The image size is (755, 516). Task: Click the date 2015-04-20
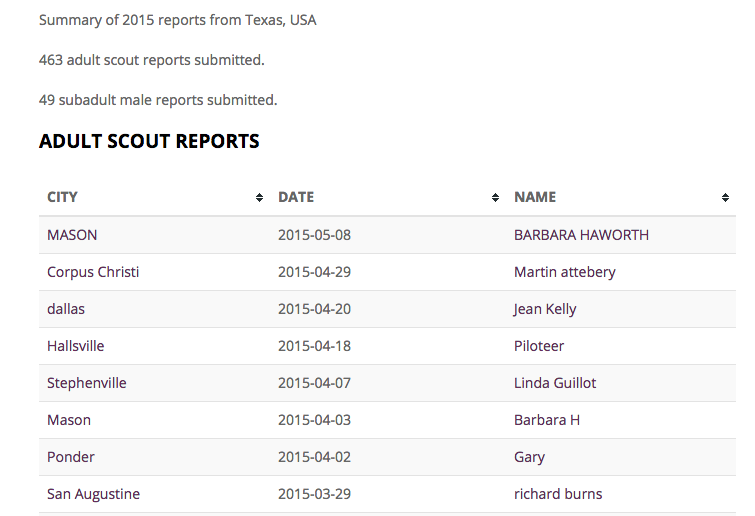click(x=314, y=309)
